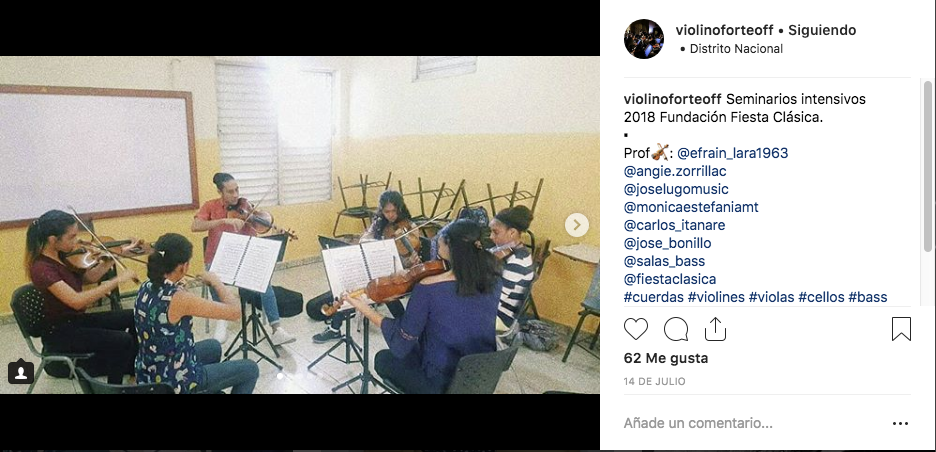The width and height of the screenshot is (936, 452).
Task: Open the comment speech bubble icon
Action: [x=676, y=329]
